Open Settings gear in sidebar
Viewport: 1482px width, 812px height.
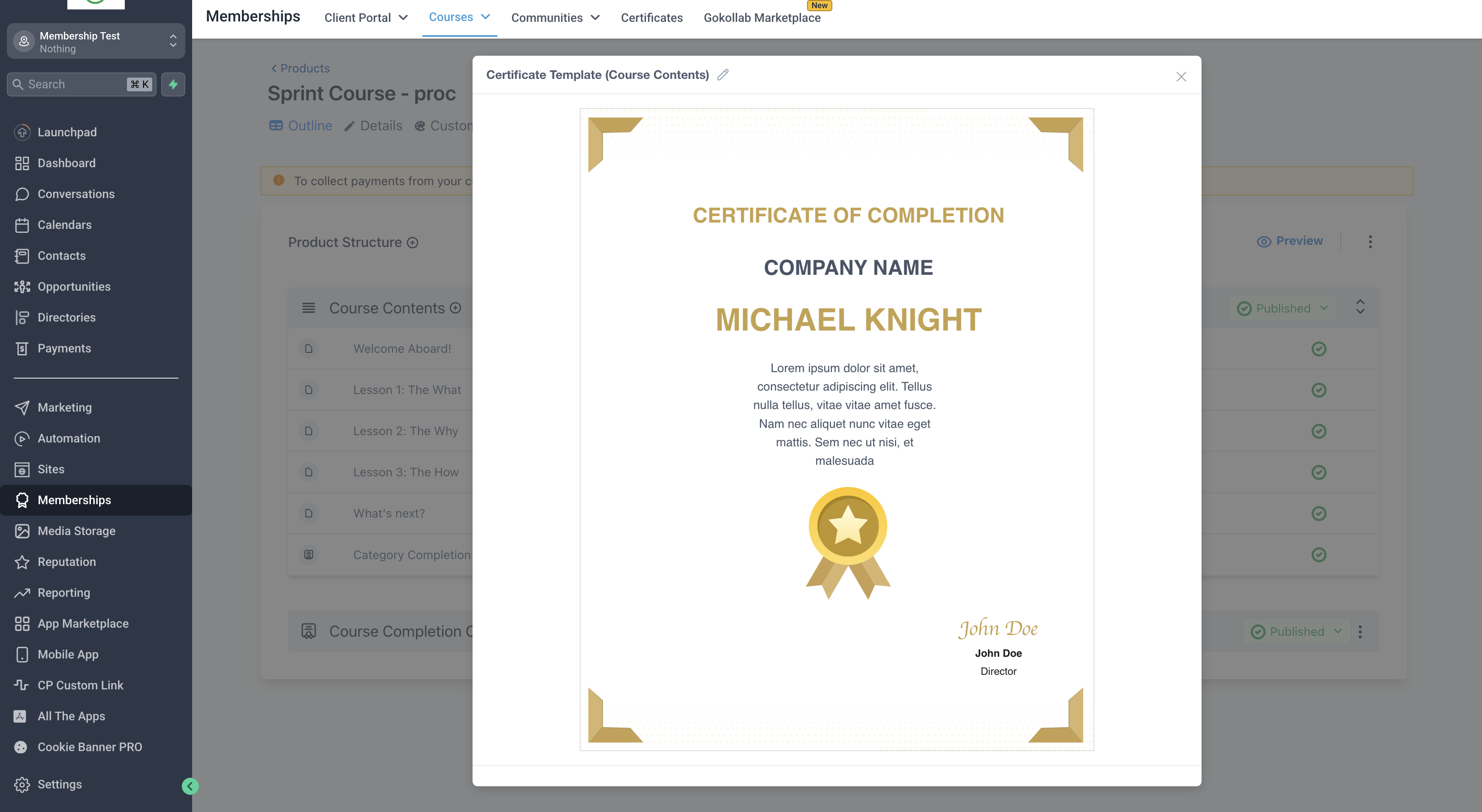pyautogui.click(x=59, y=785)
